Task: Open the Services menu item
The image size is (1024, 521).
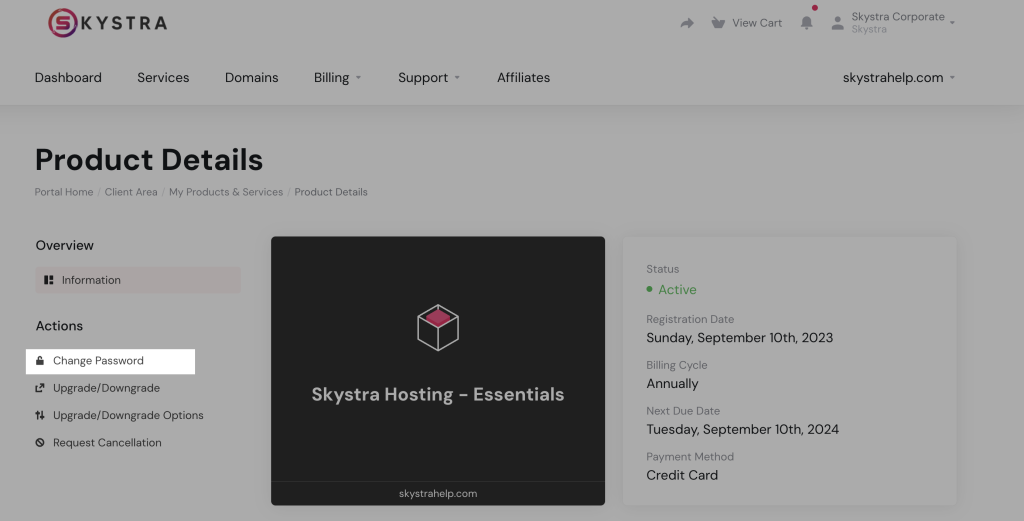Action: (163, 78)
